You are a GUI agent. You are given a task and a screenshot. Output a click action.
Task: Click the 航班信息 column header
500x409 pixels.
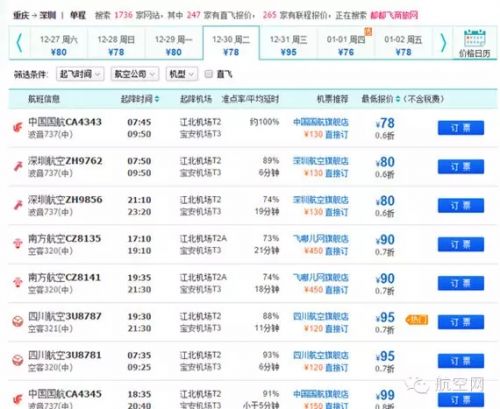44,99
